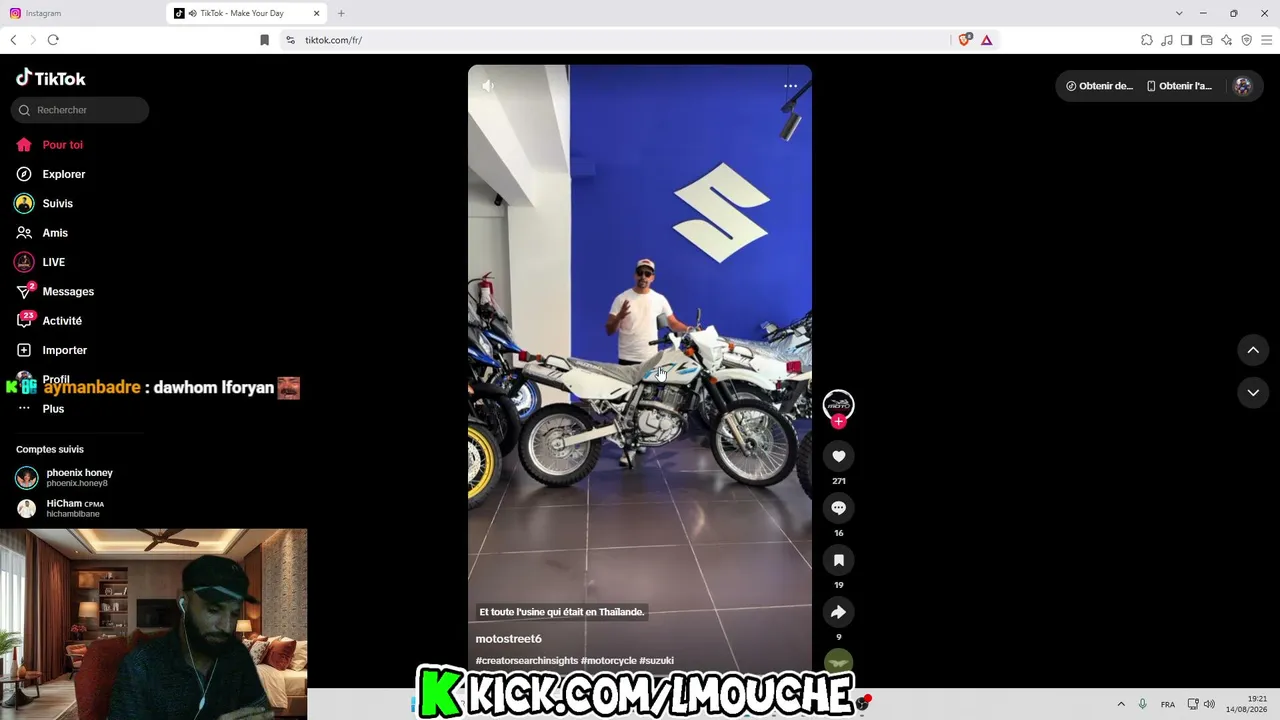Click the 'Obtenir de...' coins button

[1099, 86]
